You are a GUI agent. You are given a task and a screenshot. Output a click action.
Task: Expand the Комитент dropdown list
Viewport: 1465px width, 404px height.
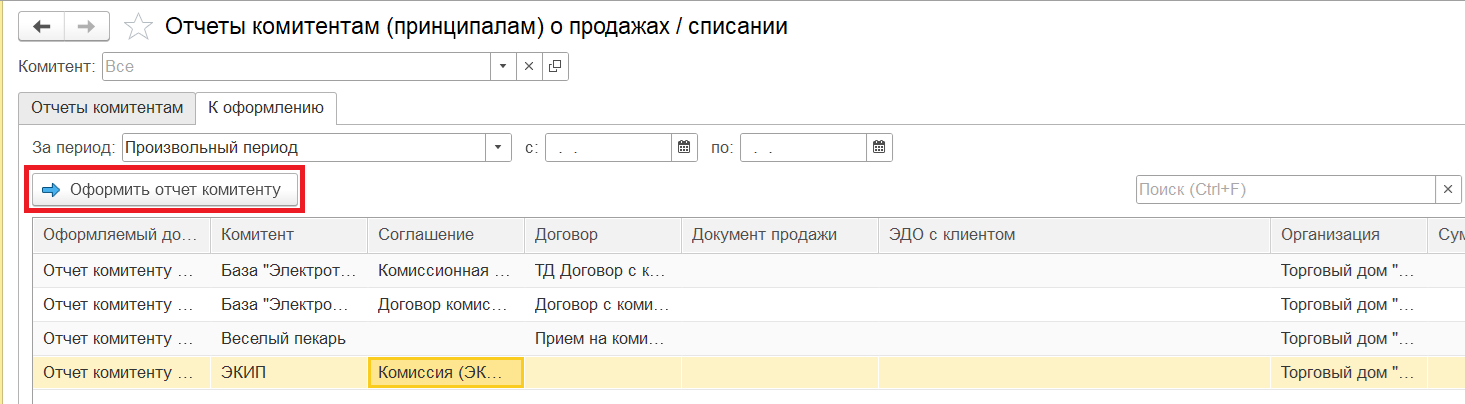point(505,67)
